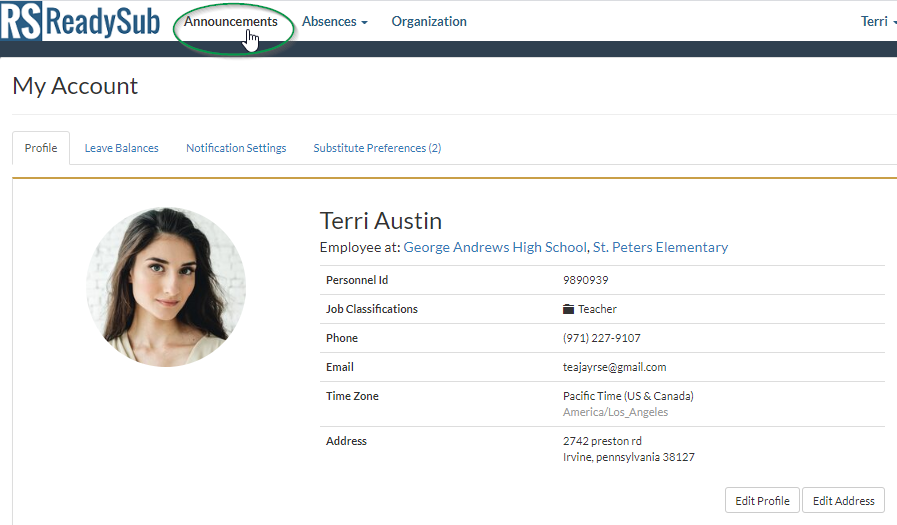
Task: Click the Job Classifications row label
Action: click(372, 309)
